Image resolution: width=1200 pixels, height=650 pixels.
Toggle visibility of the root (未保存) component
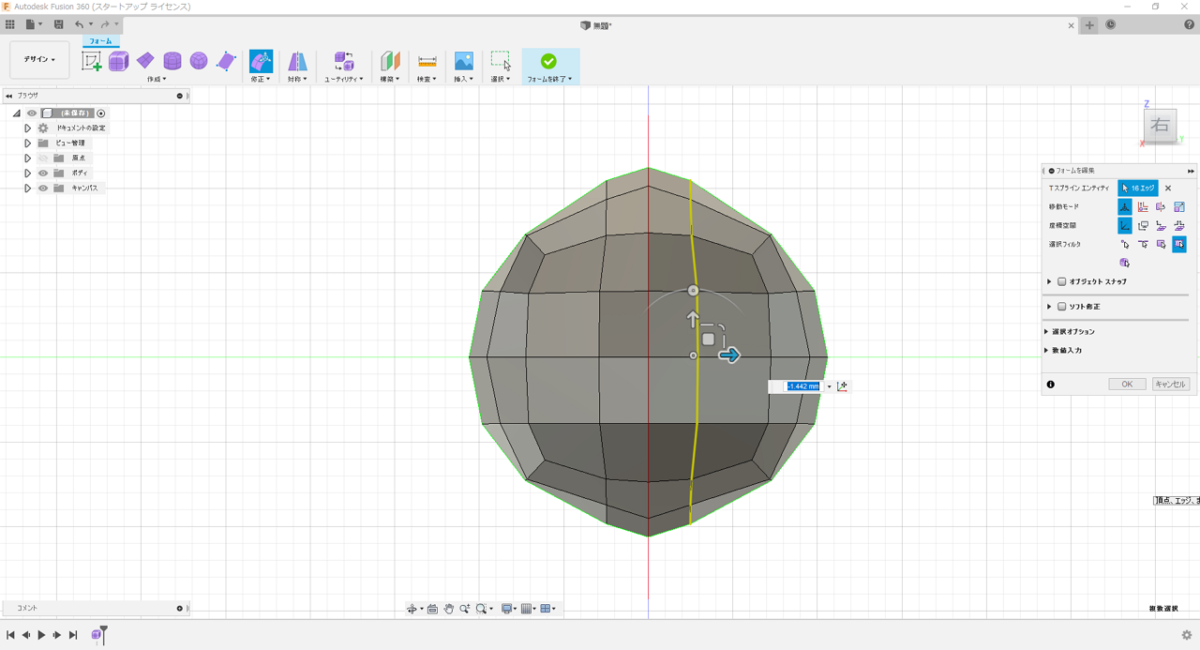tap(31, 113)
